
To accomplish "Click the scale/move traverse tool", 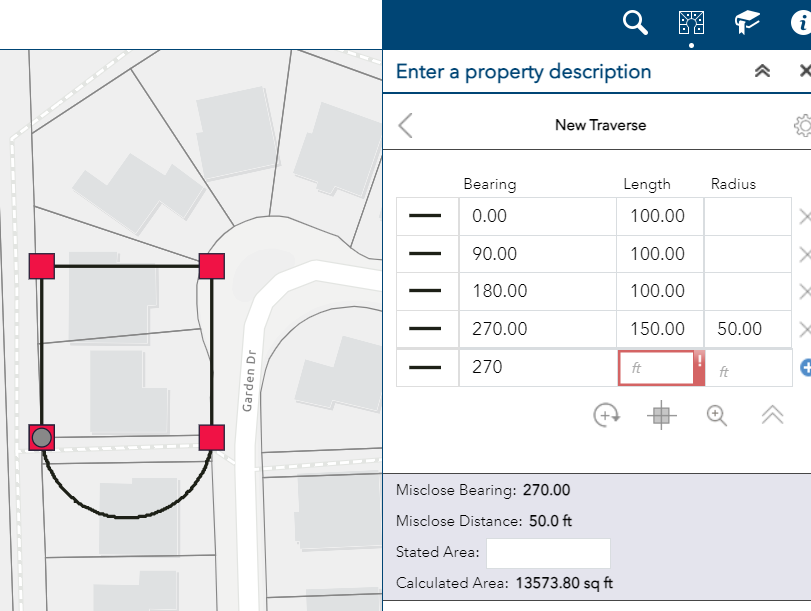I will tap(662, 415).
